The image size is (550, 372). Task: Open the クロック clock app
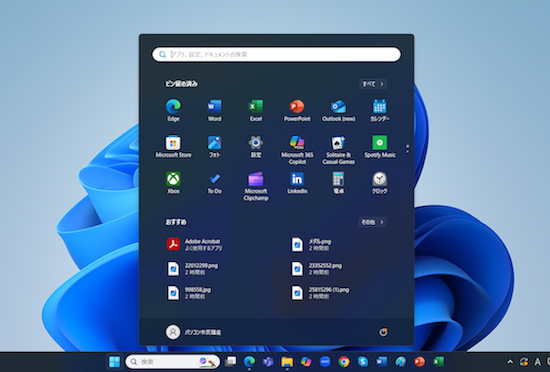380,183
